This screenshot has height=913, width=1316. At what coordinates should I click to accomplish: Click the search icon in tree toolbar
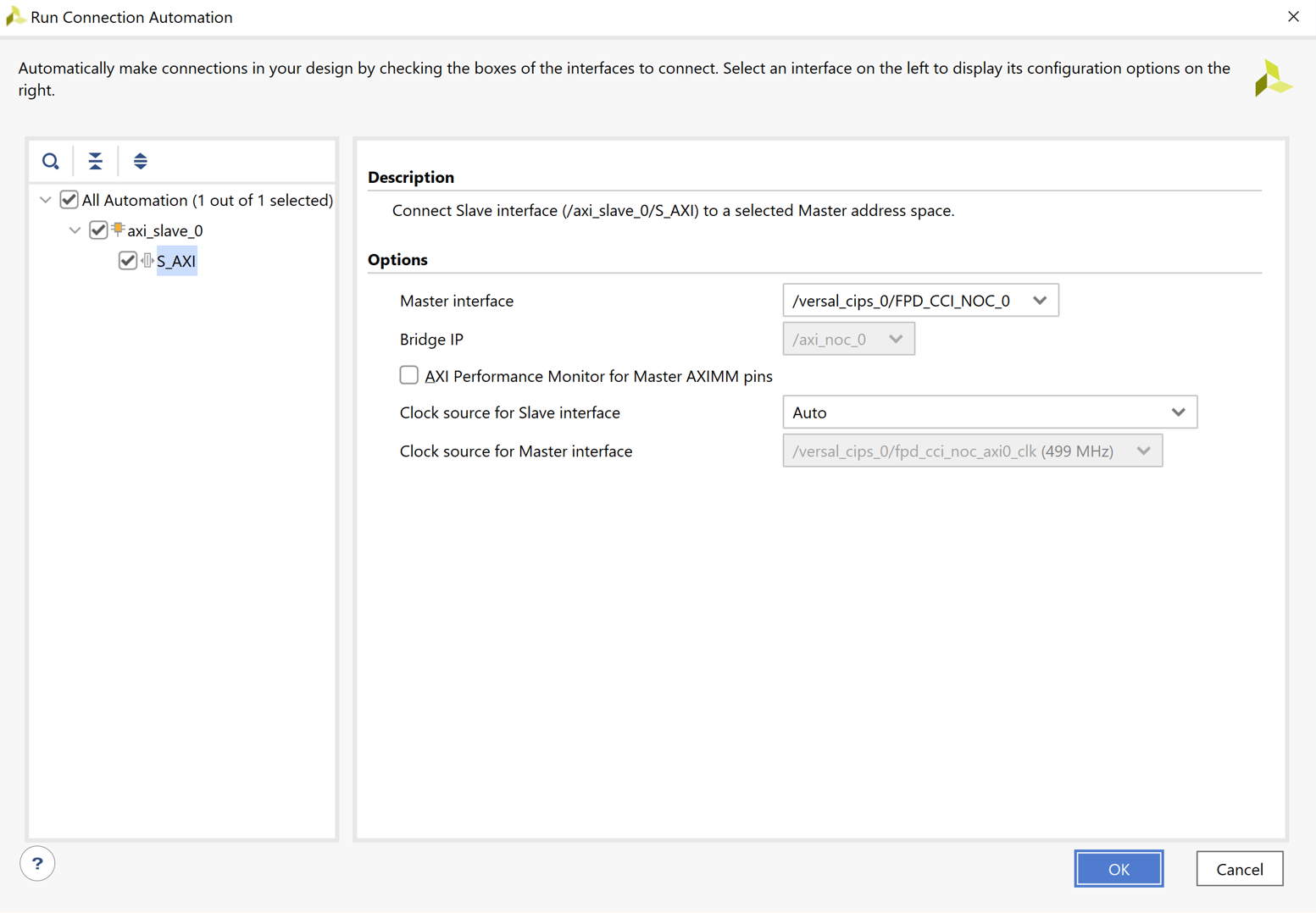tap(51, 161)
